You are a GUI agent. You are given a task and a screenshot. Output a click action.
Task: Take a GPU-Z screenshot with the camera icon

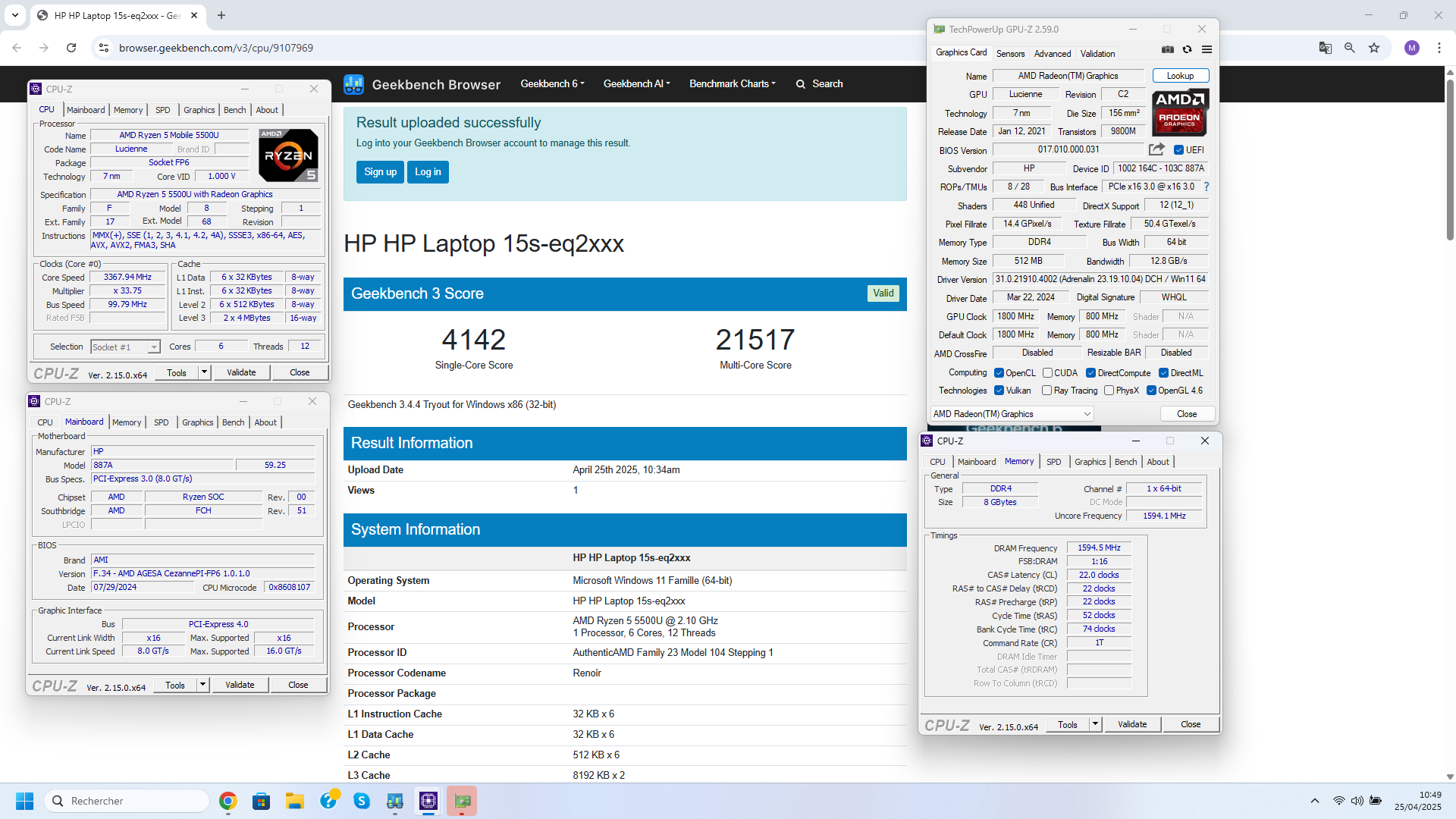coord(1168,49)
